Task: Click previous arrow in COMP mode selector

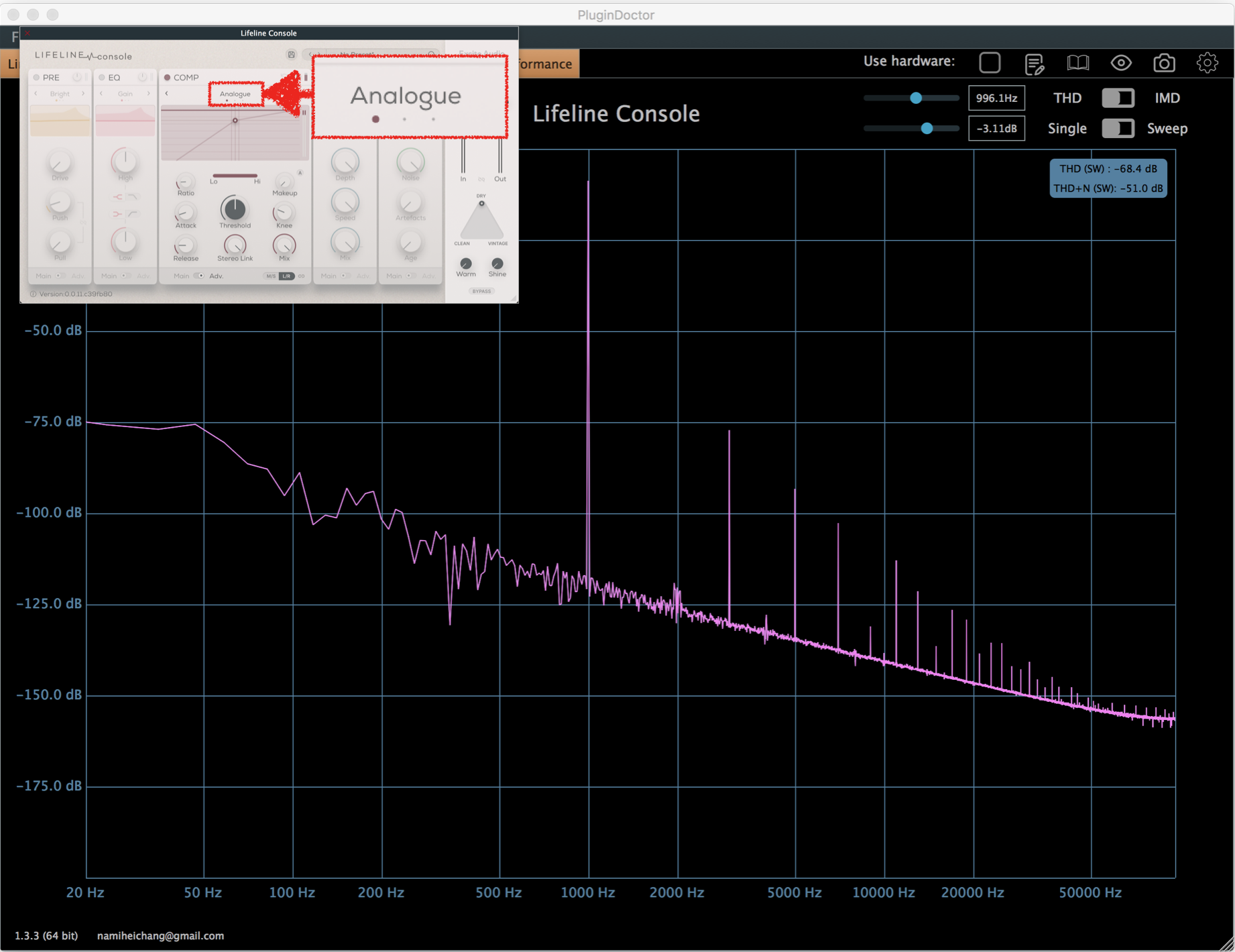Action: click(x=167, y=94)
